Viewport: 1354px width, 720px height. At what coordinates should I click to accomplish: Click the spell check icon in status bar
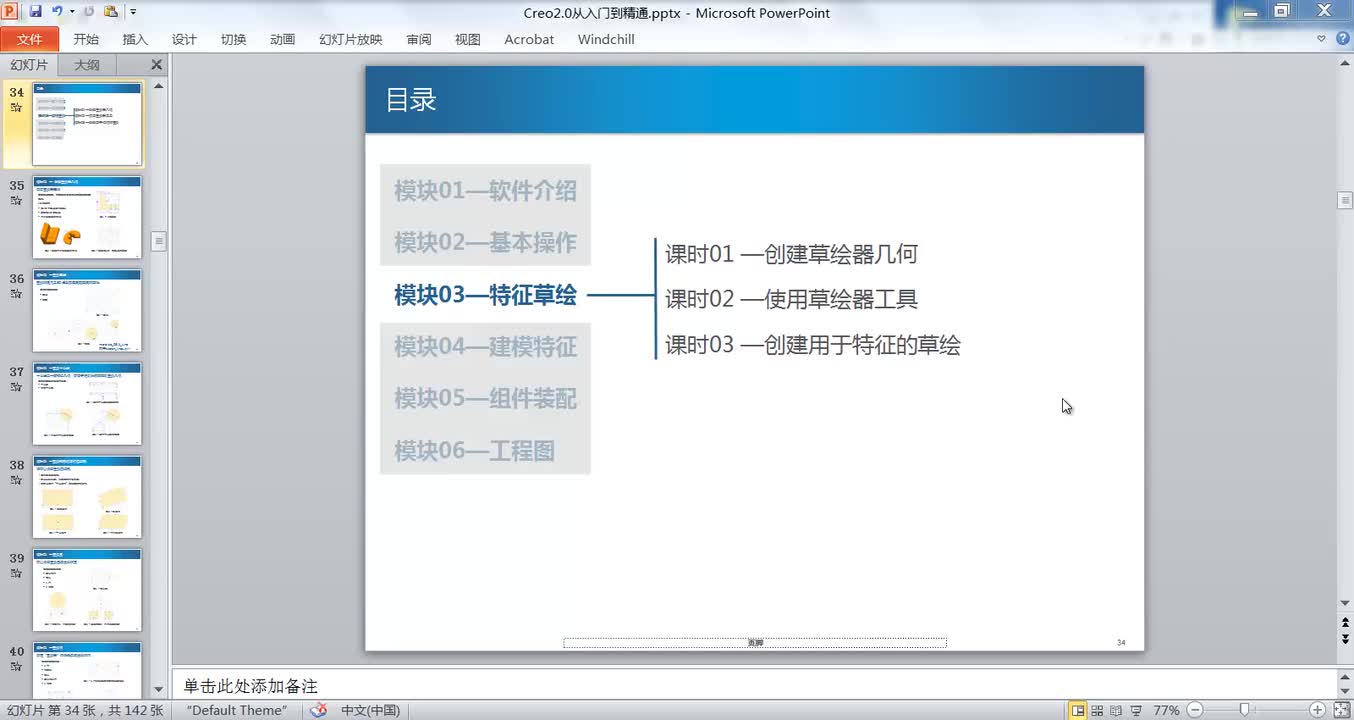[318, 710]
